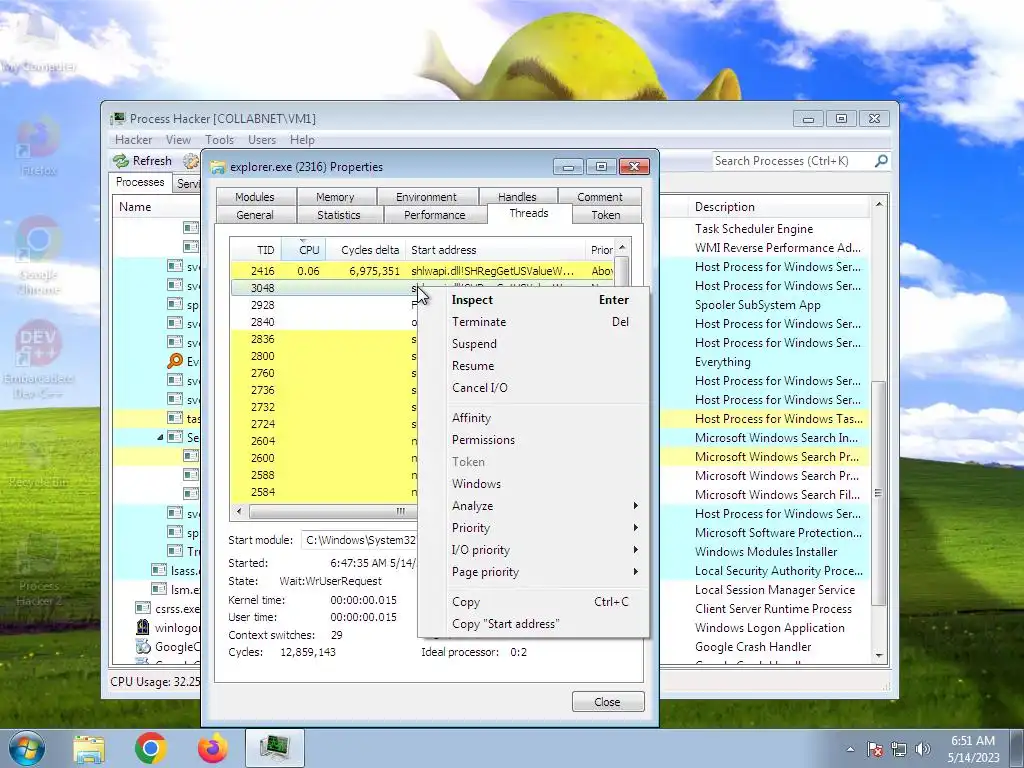Click the network tray icon
Screen dimensions: 1024x768
(899, 749)
